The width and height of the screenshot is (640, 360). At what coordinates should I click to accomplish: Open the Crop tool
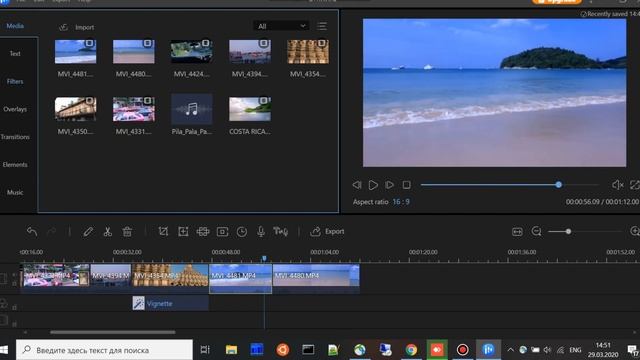[163, 232]
